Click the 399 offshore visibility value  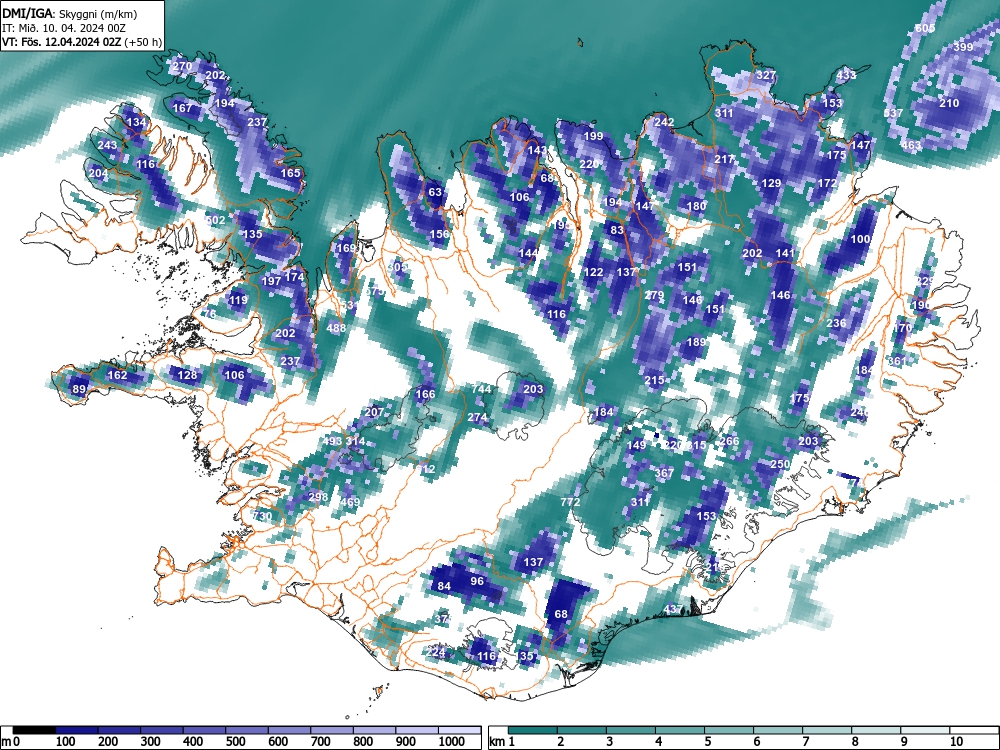964,47
